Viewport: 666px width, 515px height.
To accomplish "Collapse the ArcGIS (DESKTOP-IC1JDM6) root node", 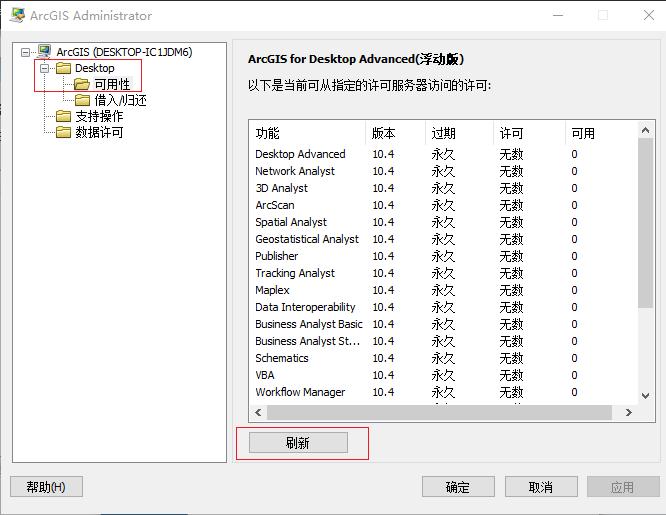I will [x=25, y=52].
